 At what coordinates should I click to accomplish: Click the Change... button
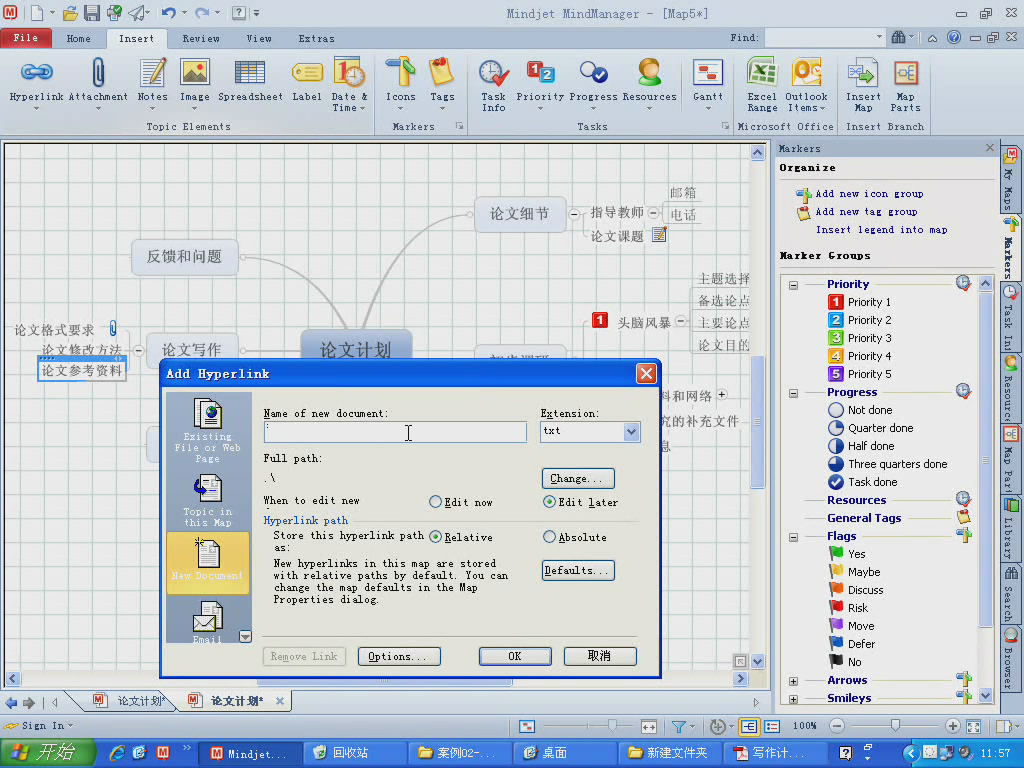578,478
